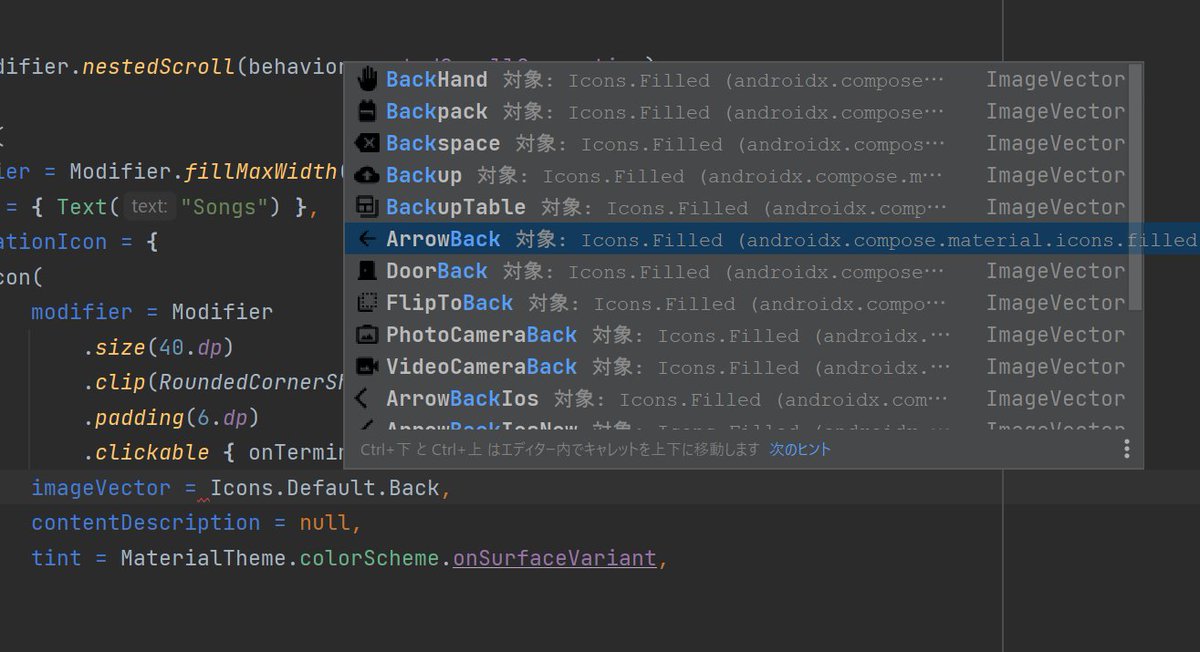Click nestedScroll in the code
This screenshot has height=652, width=1200.
(158, 67)
